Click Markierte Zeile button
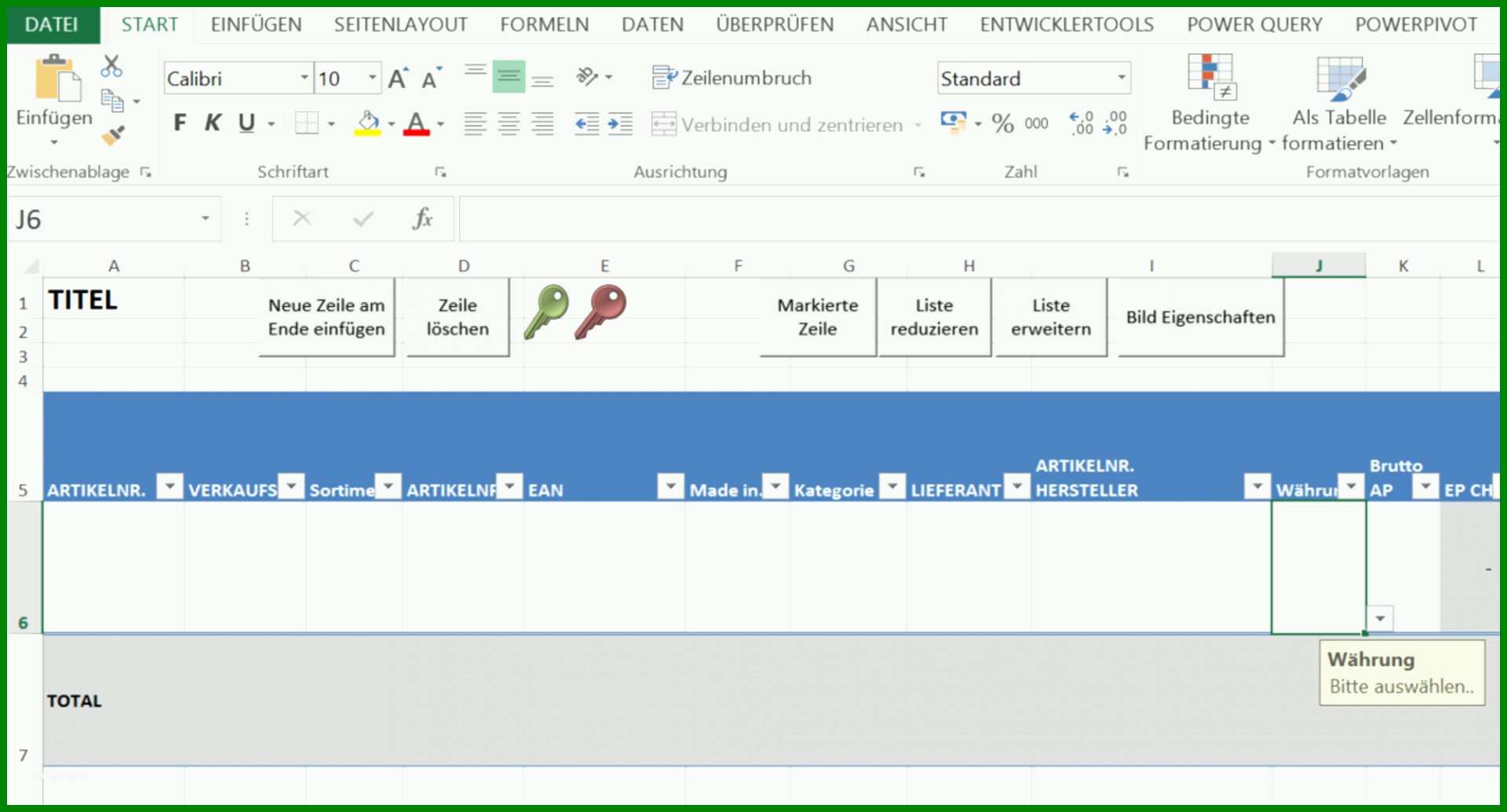The height and width of the screenshot is (812, 1507). (x=817, y=317)
